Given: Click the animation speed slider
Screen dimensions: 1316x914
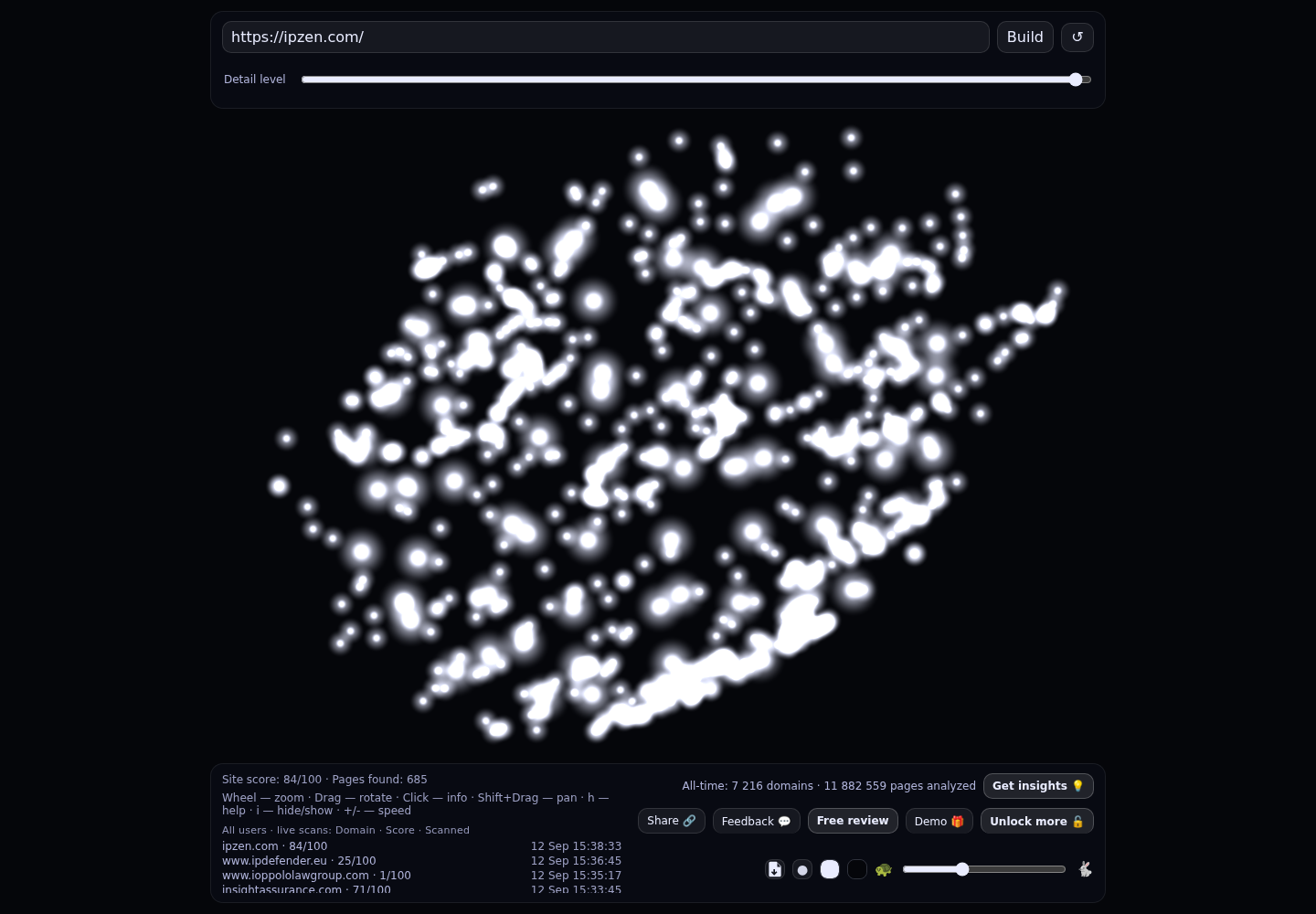Looking at the screenshot, I should [x=984, y=869].
